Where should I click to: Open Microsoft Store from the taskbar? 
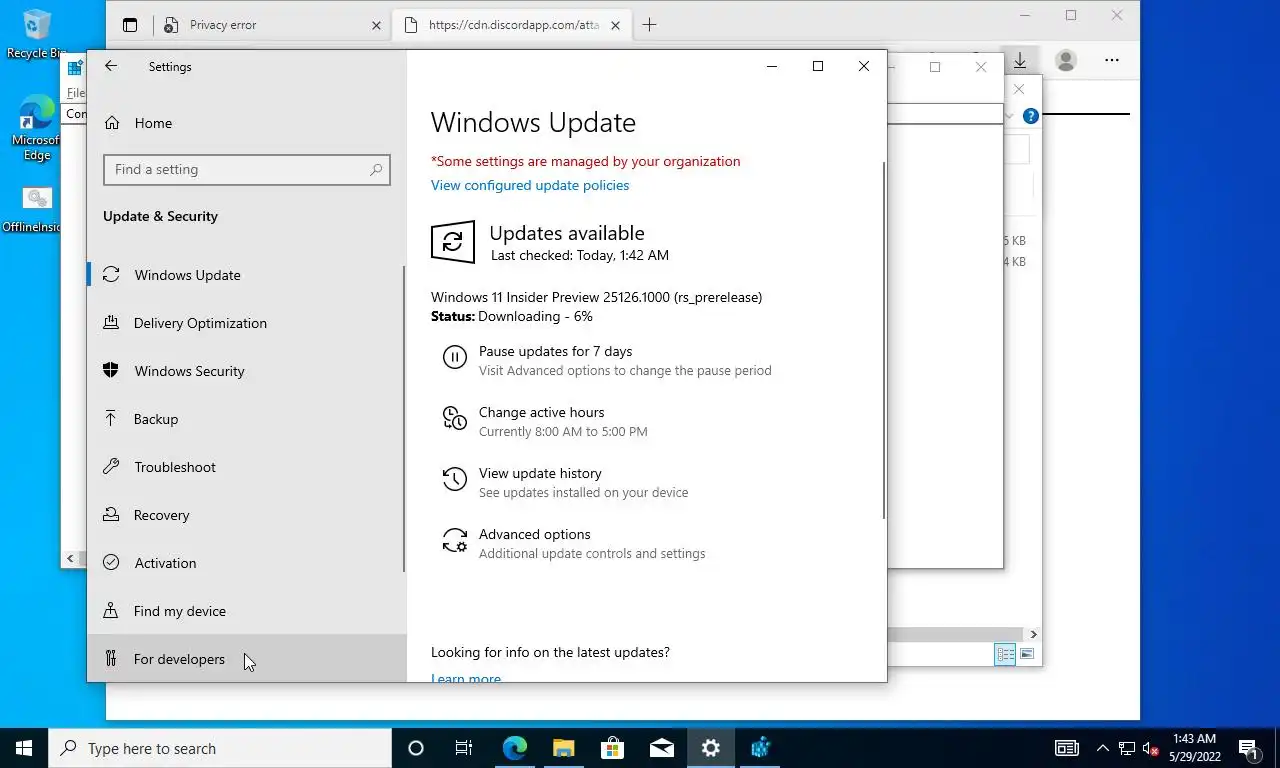pos(612,748)
